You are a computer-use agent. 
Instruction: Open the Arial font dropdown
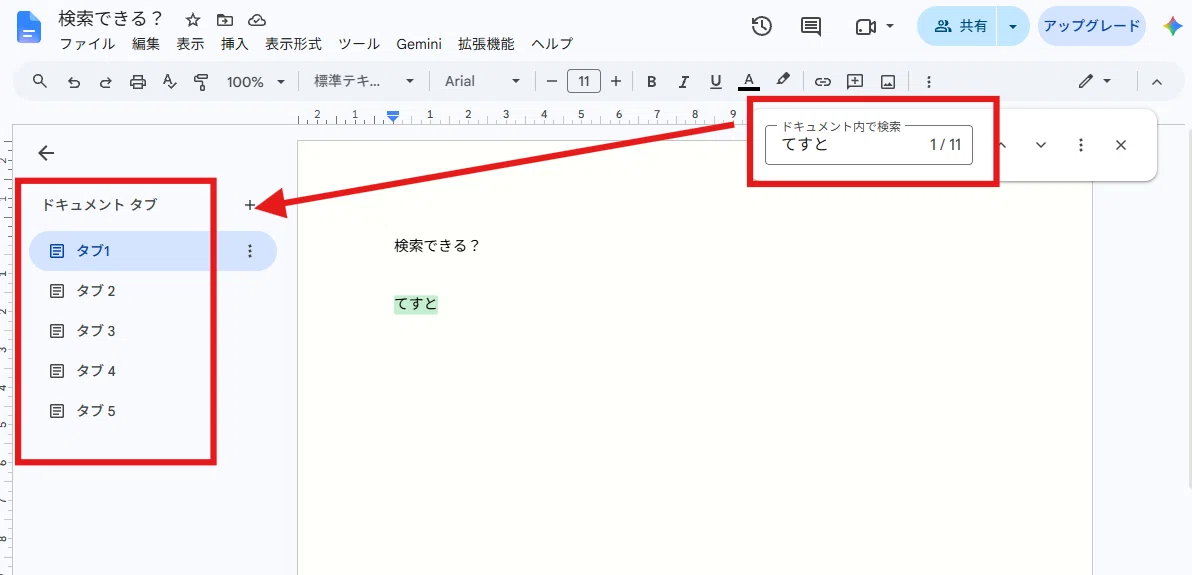click(x=483, y=81)
